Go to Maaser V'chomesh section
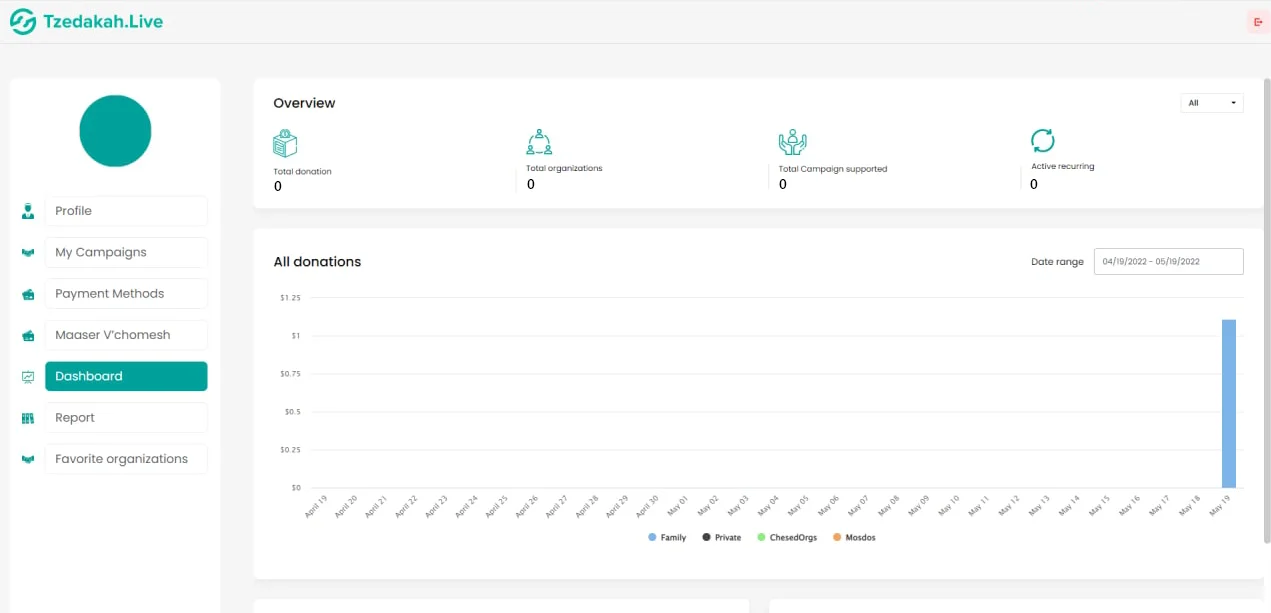The width and height of the screenshot is (1271, 613). (x=126, y=335)
